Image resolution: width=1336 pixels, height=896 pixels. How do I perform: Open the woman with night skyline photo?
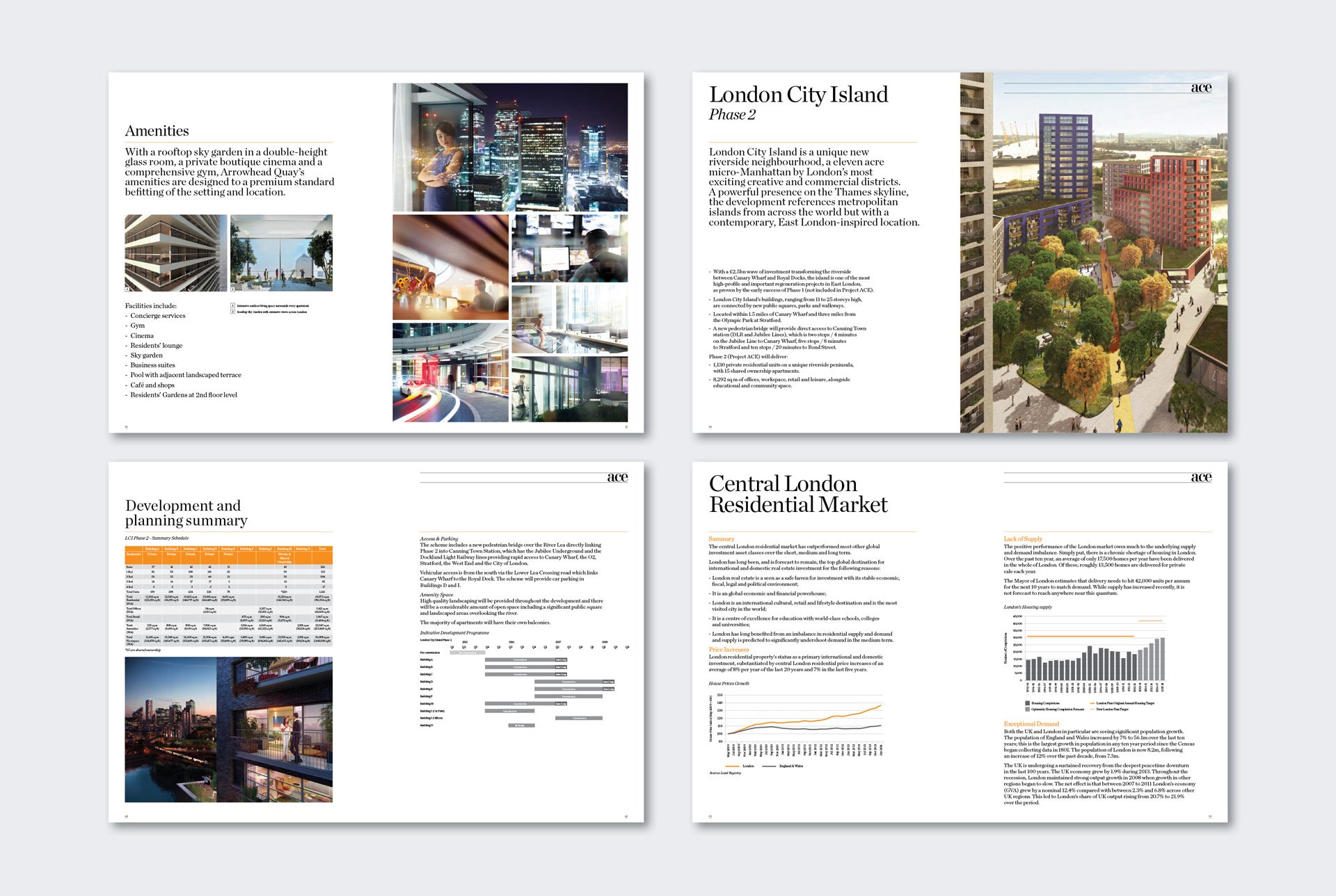coord(509,147)
